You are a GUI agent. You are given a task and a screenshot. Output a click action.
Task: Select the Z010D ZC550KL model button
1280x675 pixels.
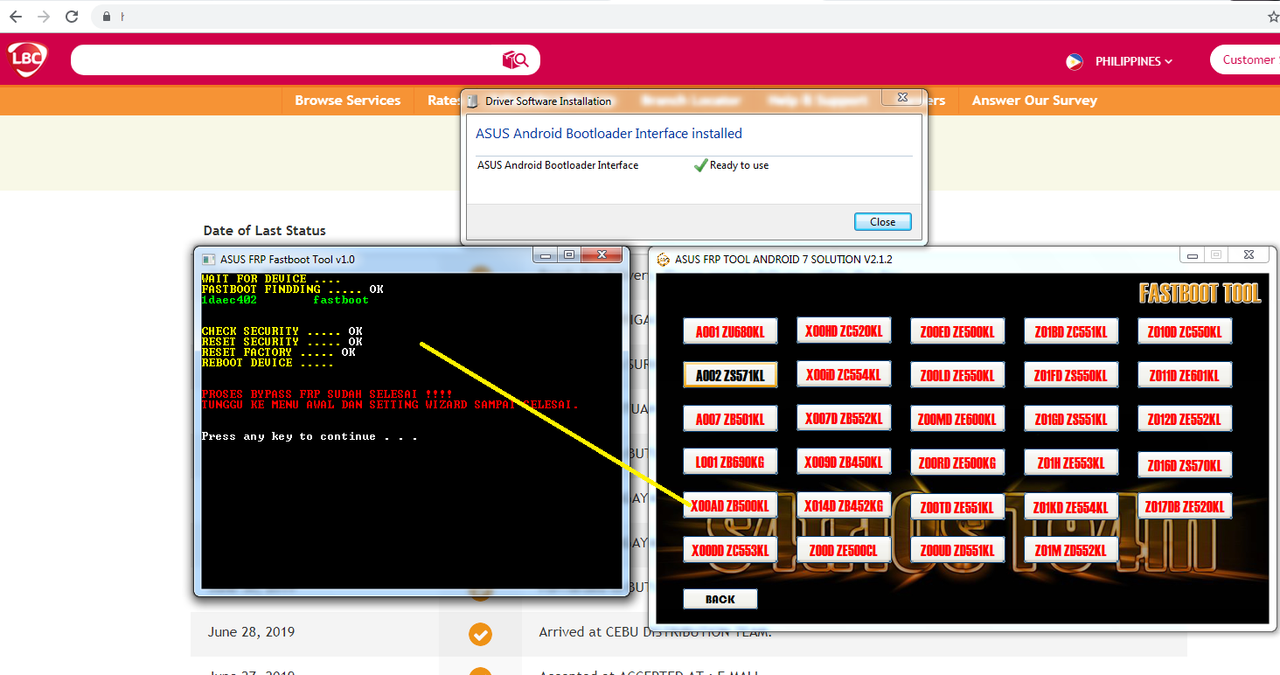coord(1184,331)
